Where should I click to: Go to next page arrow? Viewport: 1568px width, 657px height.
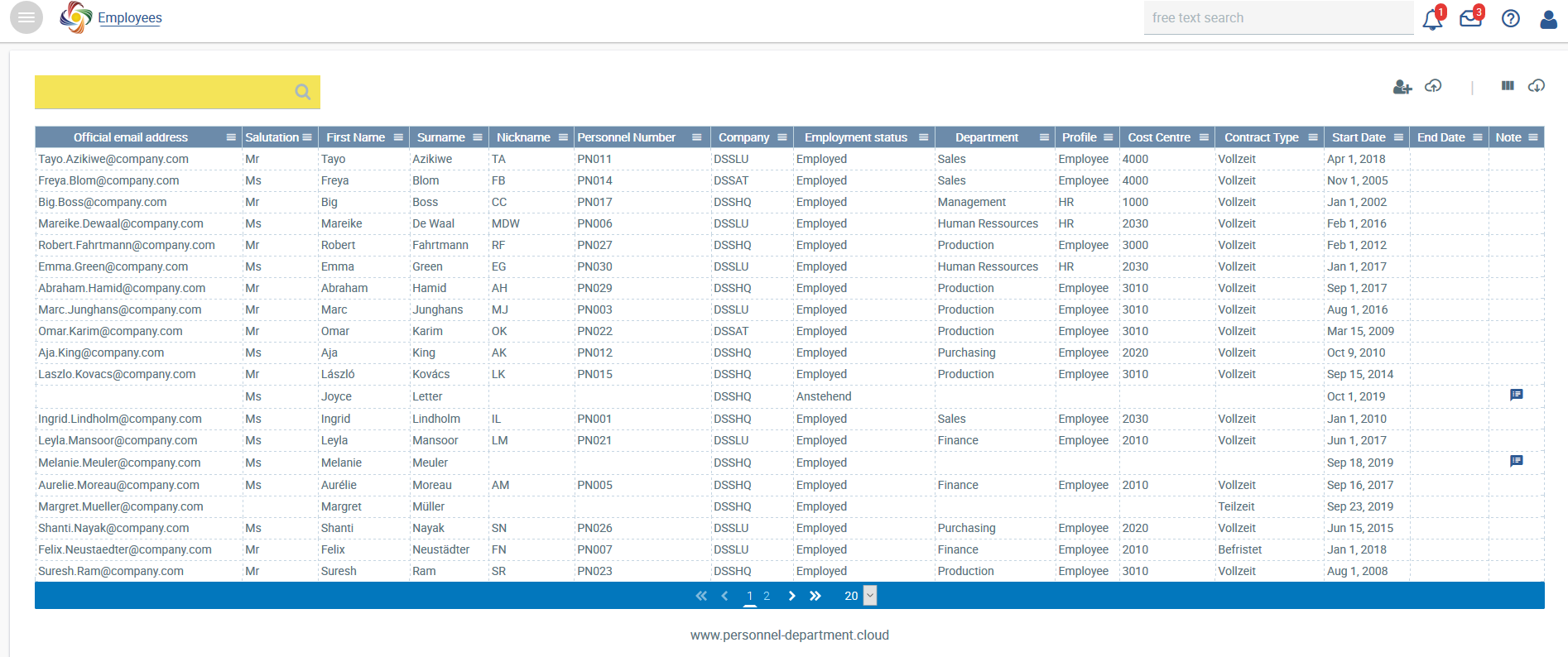tap(791, 596)
